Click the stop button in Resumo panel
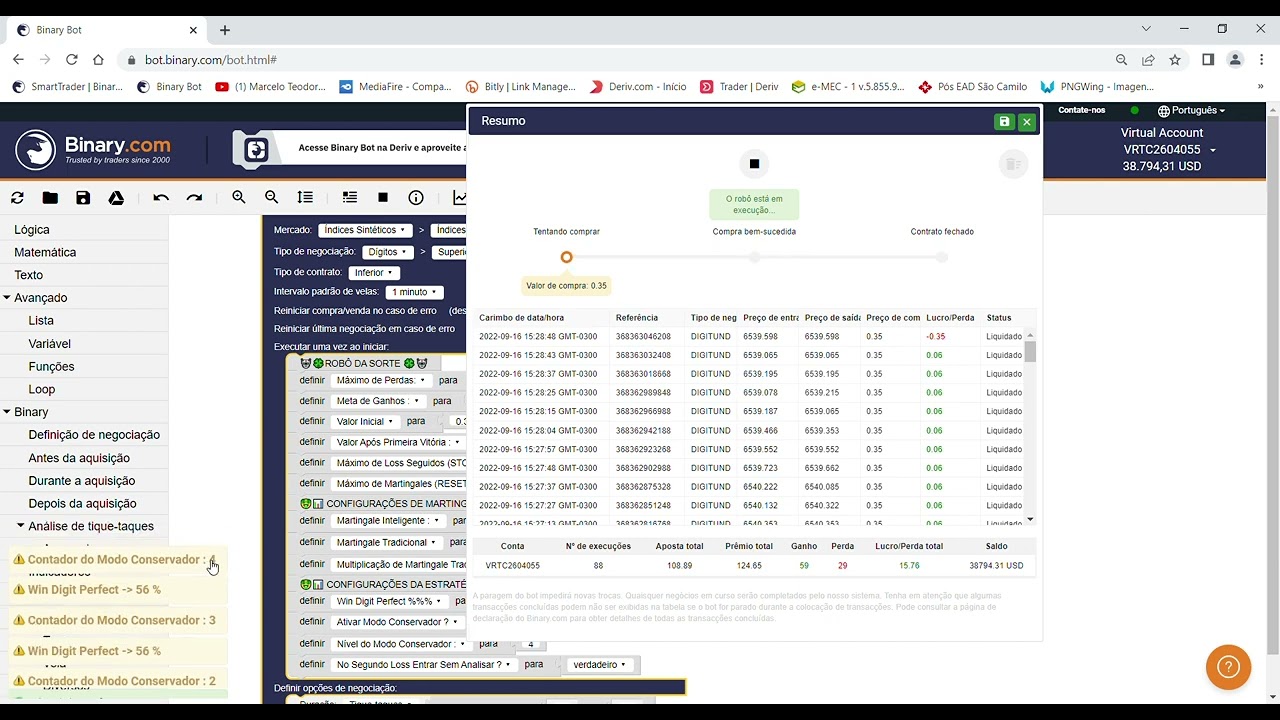 pos(754,164)
